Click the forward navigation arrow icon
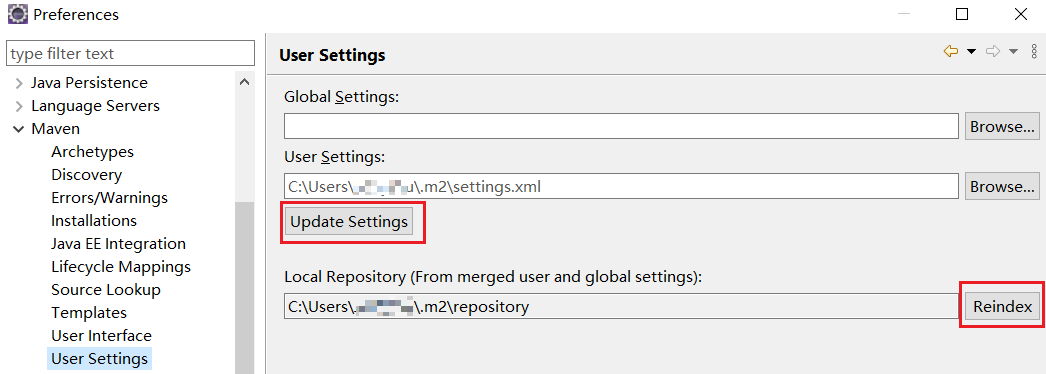 click(x=993, y=52)
